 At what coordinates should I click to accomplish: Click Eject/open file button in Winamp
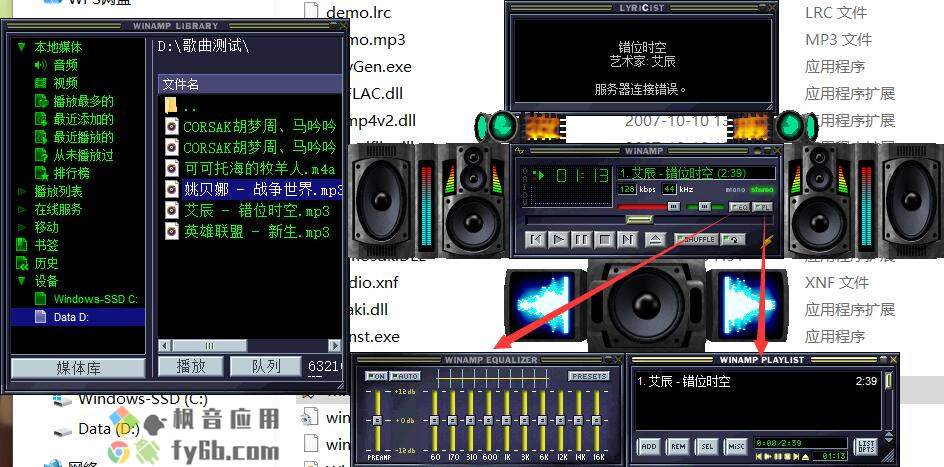tap(656, 240)
